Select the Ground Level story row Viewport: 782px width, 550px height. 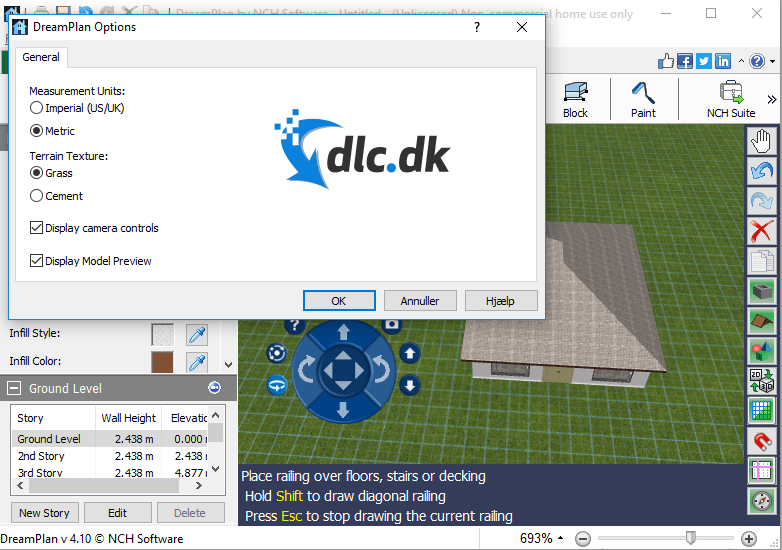click(x=109, y=439)
